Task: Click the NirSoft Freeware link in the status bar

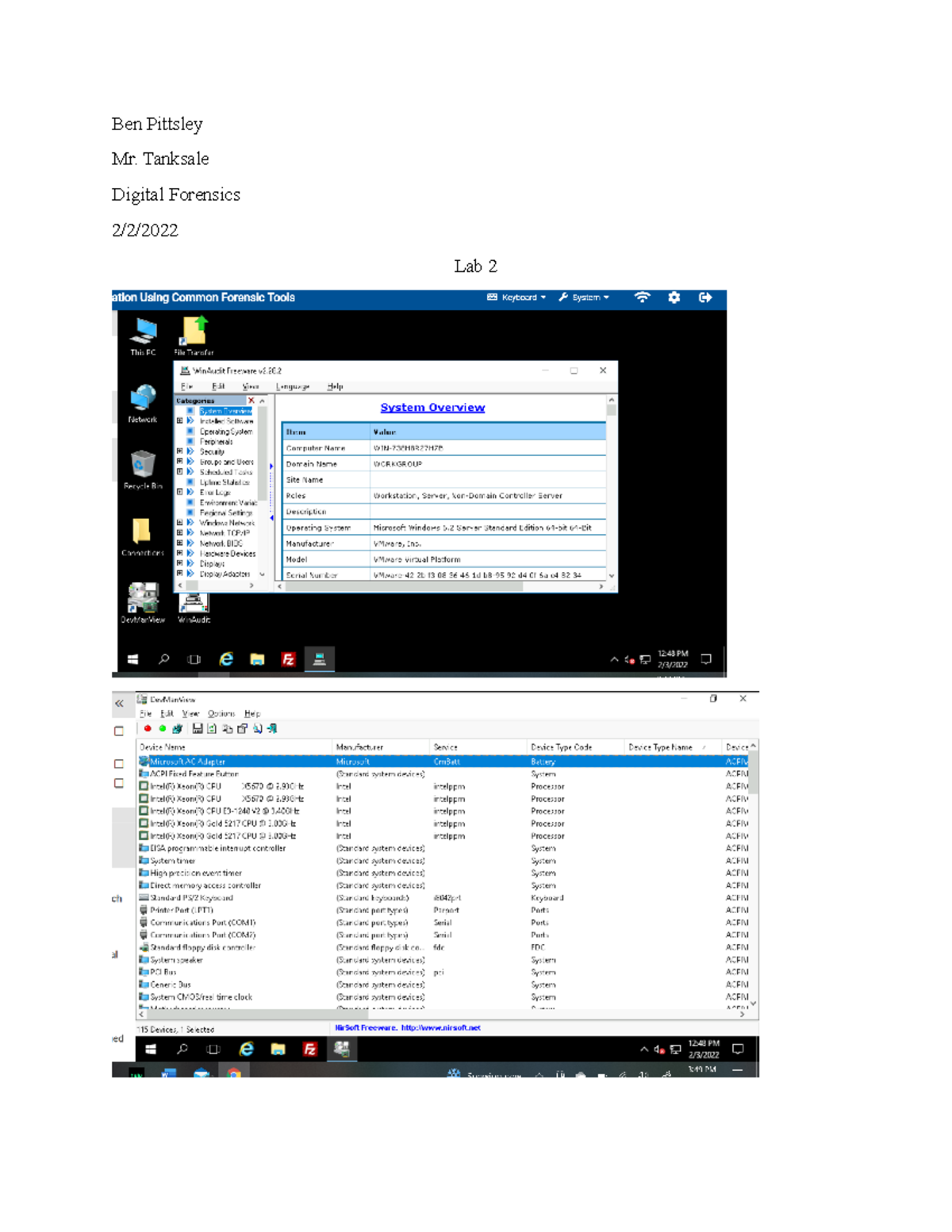Action: (407, 1028)
